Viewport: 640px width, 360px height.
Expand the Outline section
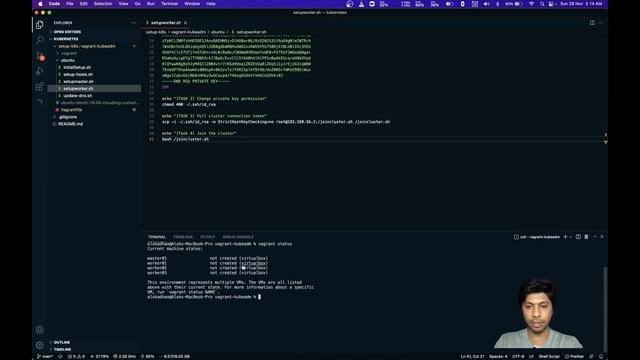pos(62,342)
